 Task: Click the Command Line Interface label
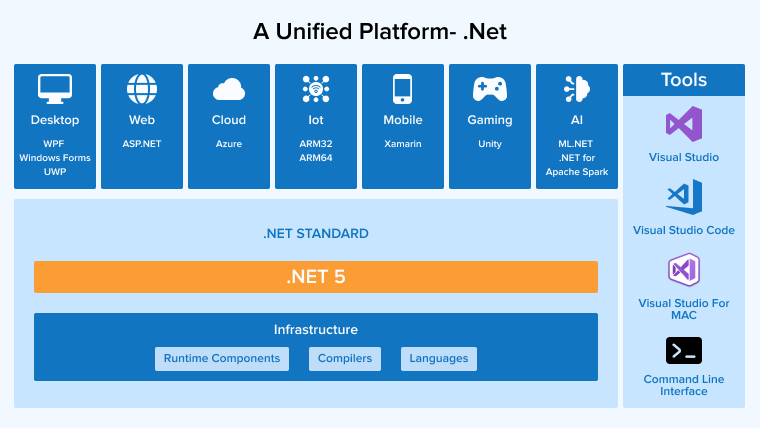683,385
